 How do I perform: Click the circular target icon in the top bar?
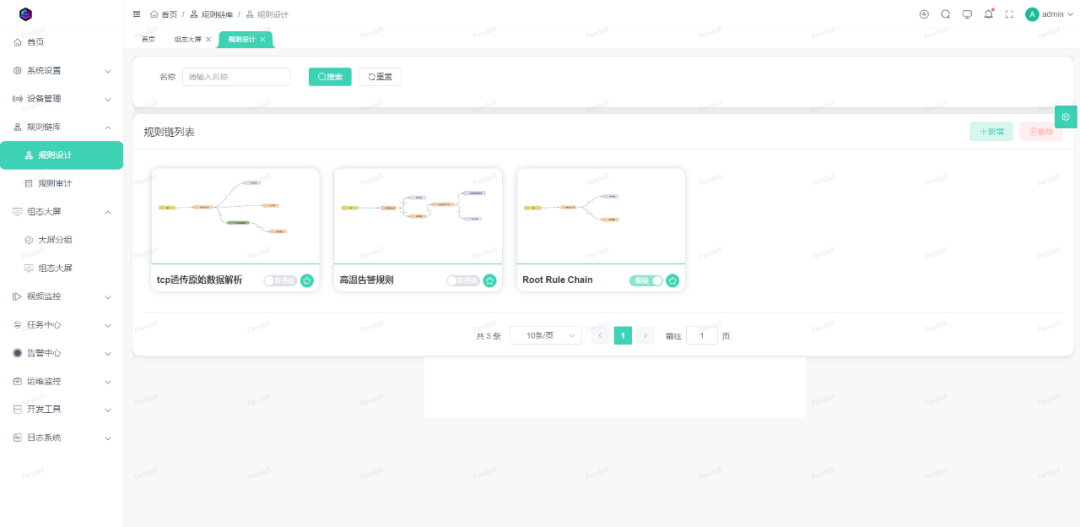tap(924, 14)
